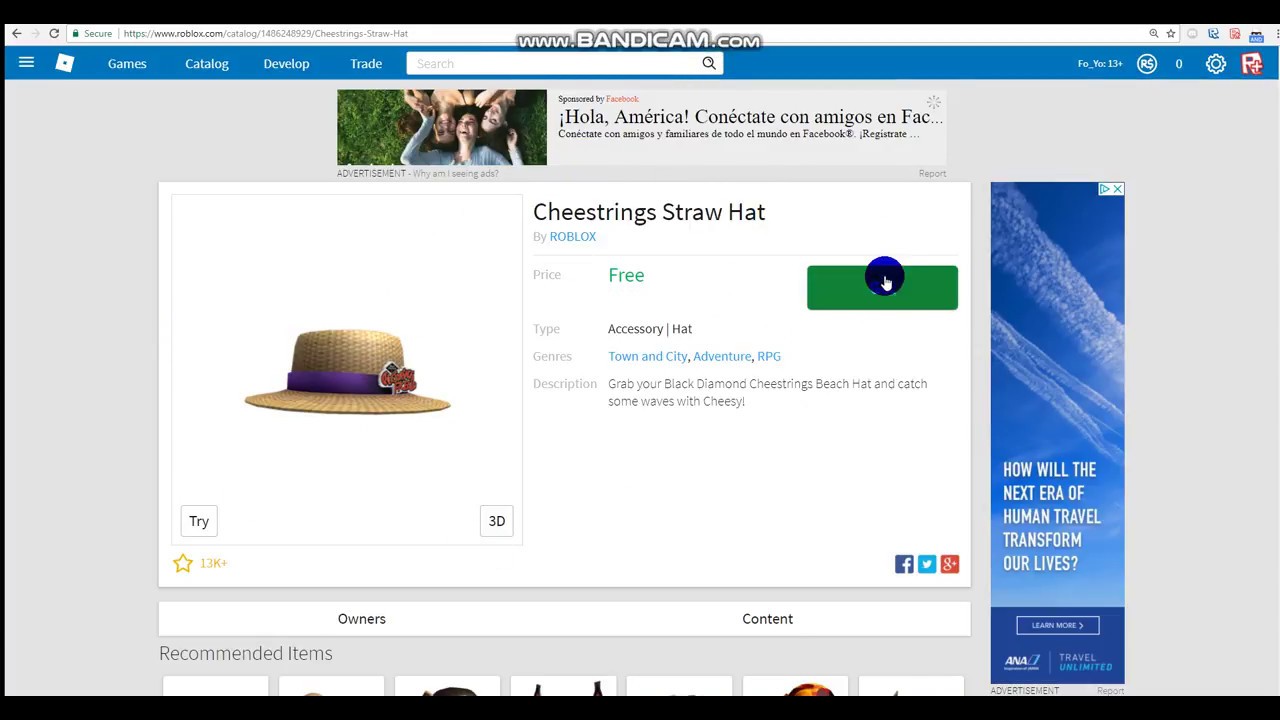Open the hamburger navigation menu
The height and width of the screenshot is (720, 1280).
tap(26, 63)
